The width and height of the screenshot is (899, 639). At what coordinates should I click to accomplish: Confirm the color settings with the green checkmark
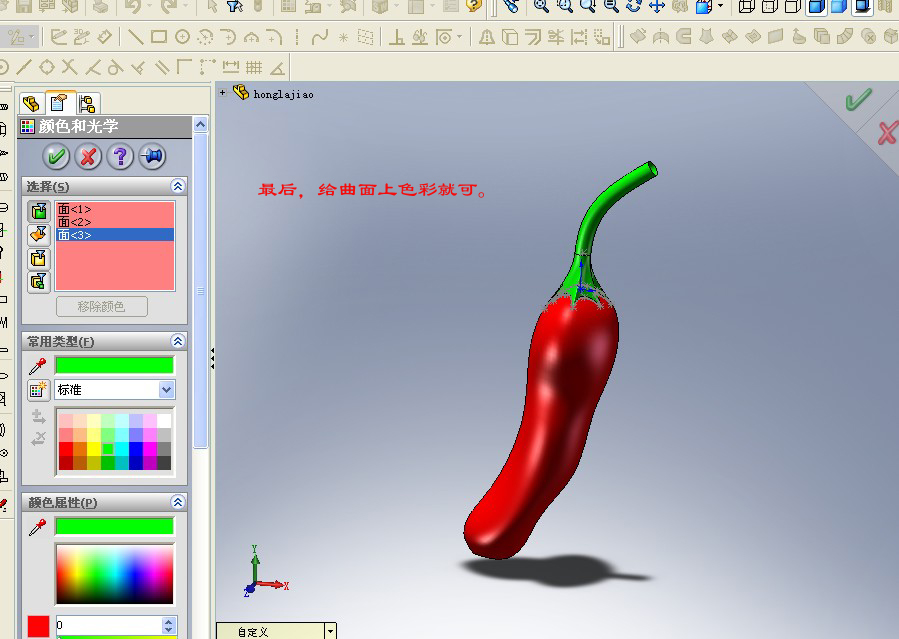pyautogui.click(x=56, y=156)
